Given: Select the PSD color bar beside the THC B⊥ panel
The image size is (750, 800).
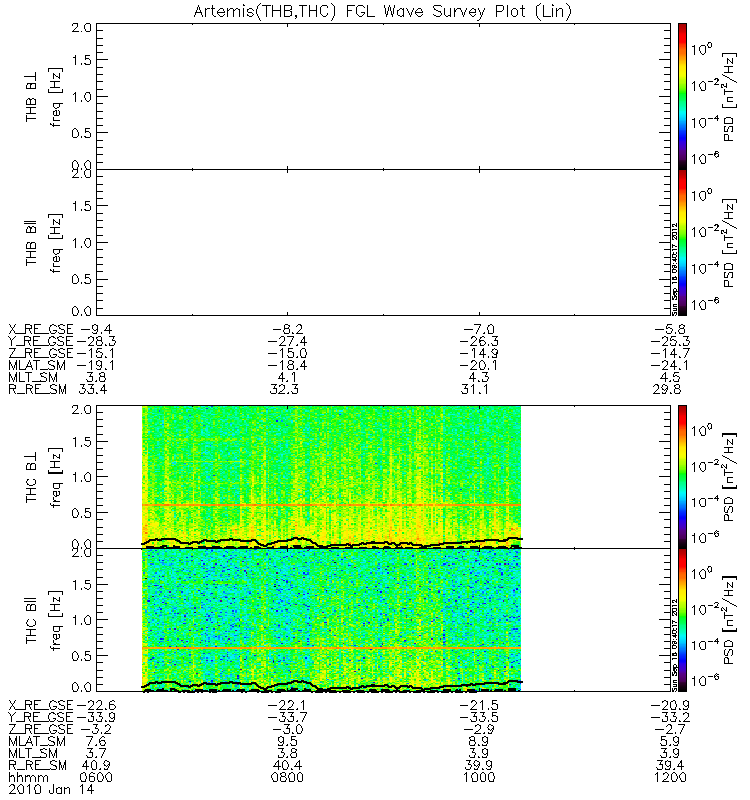Looking at the screenshot, I should [x=682, y=477].
